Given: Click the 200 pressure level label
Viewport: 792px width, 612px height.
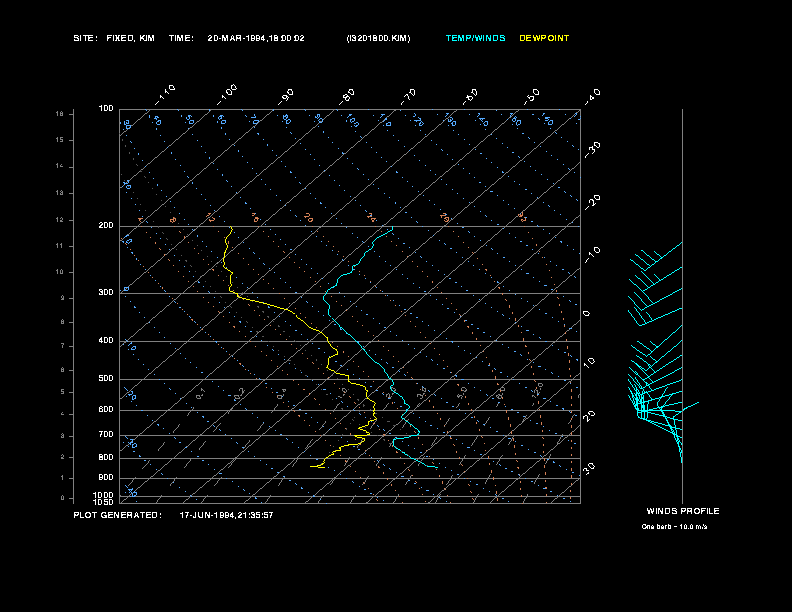Looking at the screenshot, I should pos(106,226).
